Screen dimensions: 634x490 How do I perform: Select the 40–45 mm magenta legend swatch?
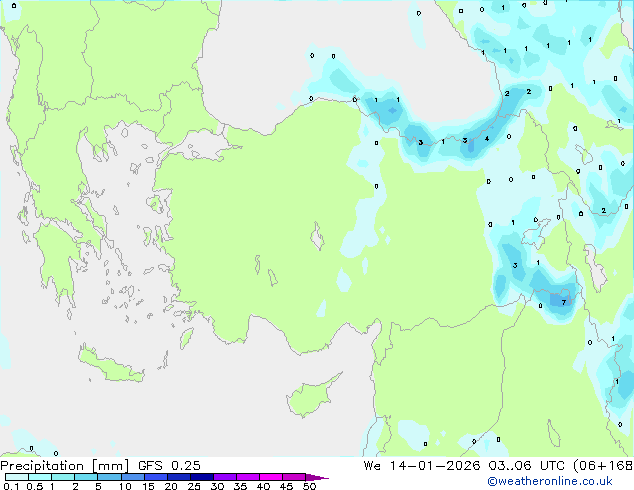click(x=271, y=477)
